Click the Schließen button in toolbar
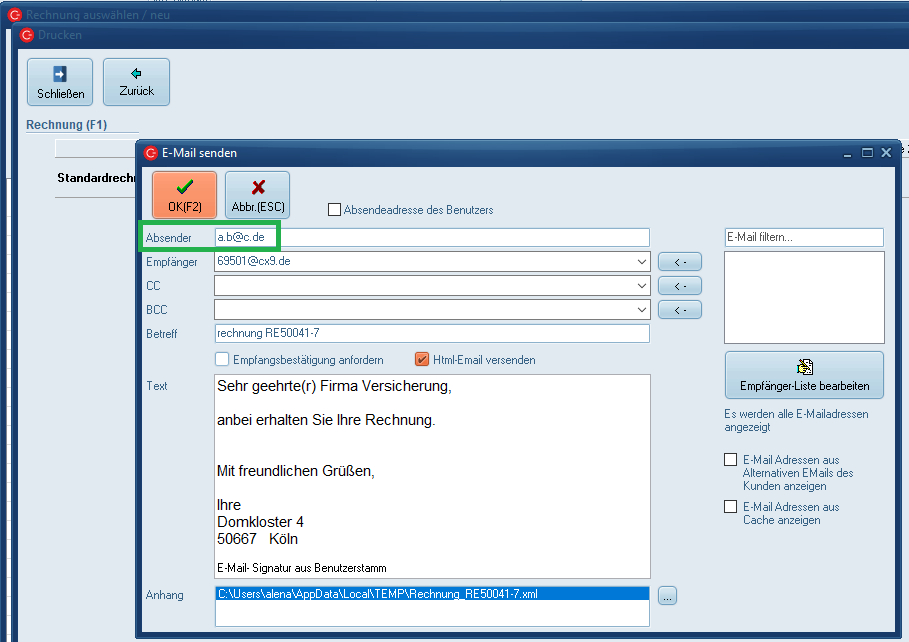Image resolution: width=909 pixels, height=642 pixels. point(59,82)
